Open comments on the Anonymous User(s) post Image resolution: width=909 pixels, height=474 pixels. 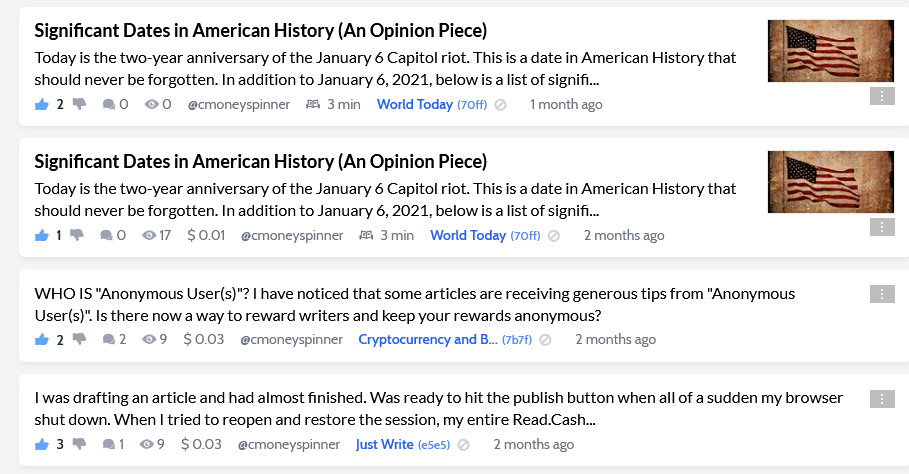point(108,340)
